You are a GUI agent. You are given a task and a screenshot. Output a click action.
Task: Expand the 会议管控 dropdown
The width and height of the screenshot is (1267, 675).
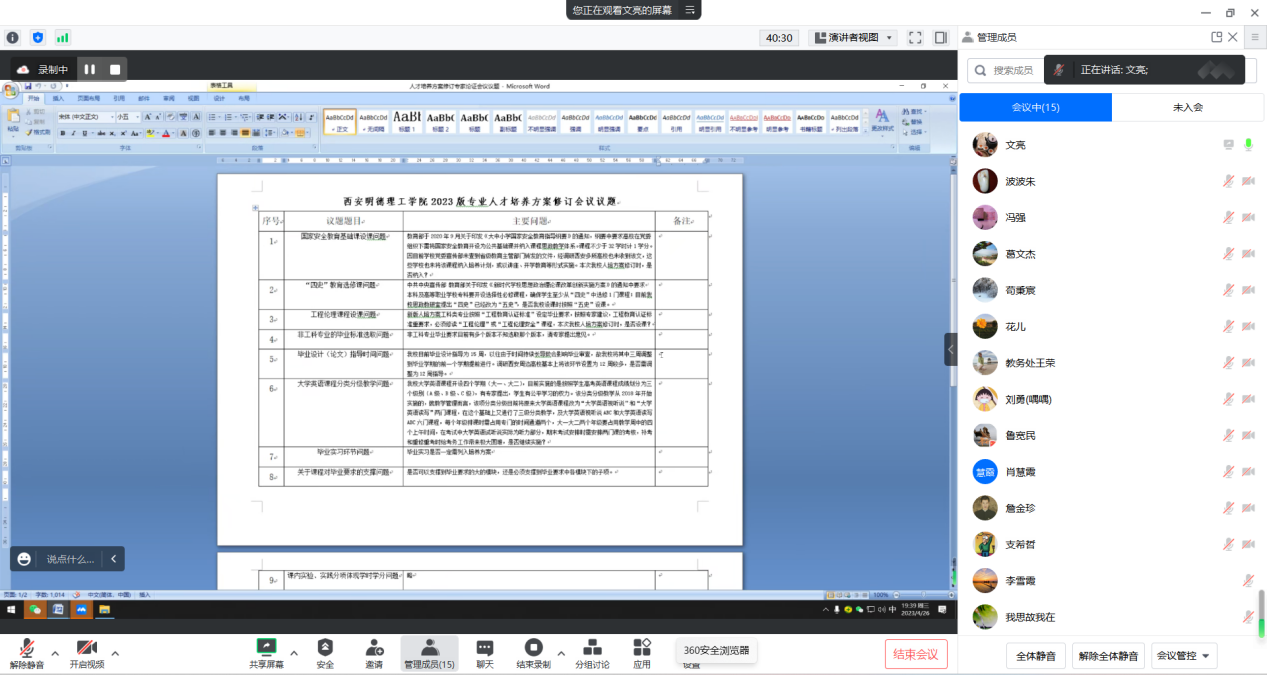click(x=1186, y=656)
